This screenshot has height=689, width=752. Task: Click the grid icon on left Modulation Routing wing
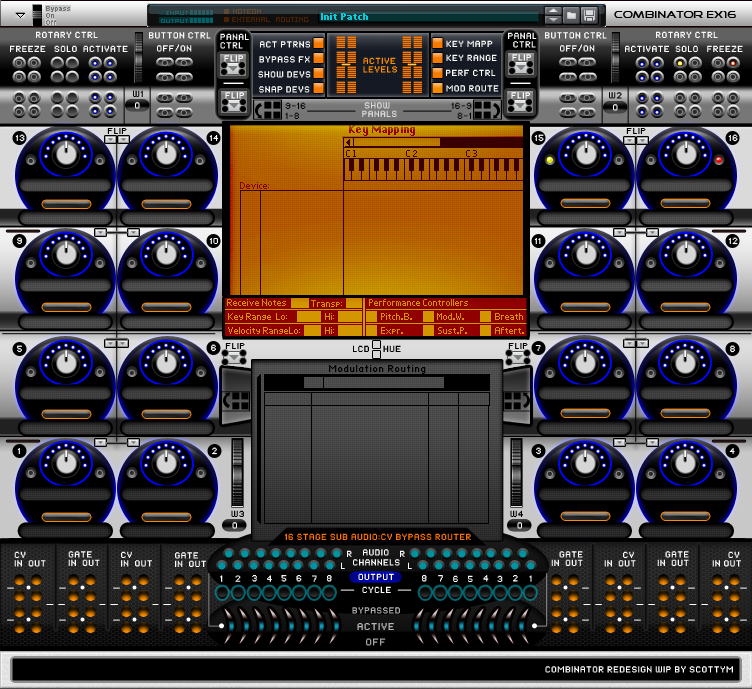click(x=237, y=401)
